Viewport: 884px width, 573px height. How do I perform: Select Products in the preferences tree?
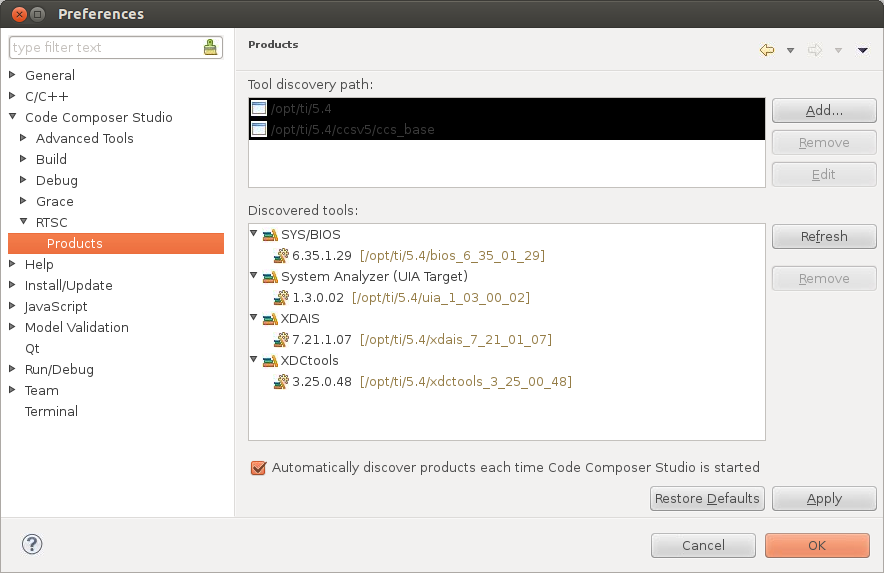click(74, 244)
